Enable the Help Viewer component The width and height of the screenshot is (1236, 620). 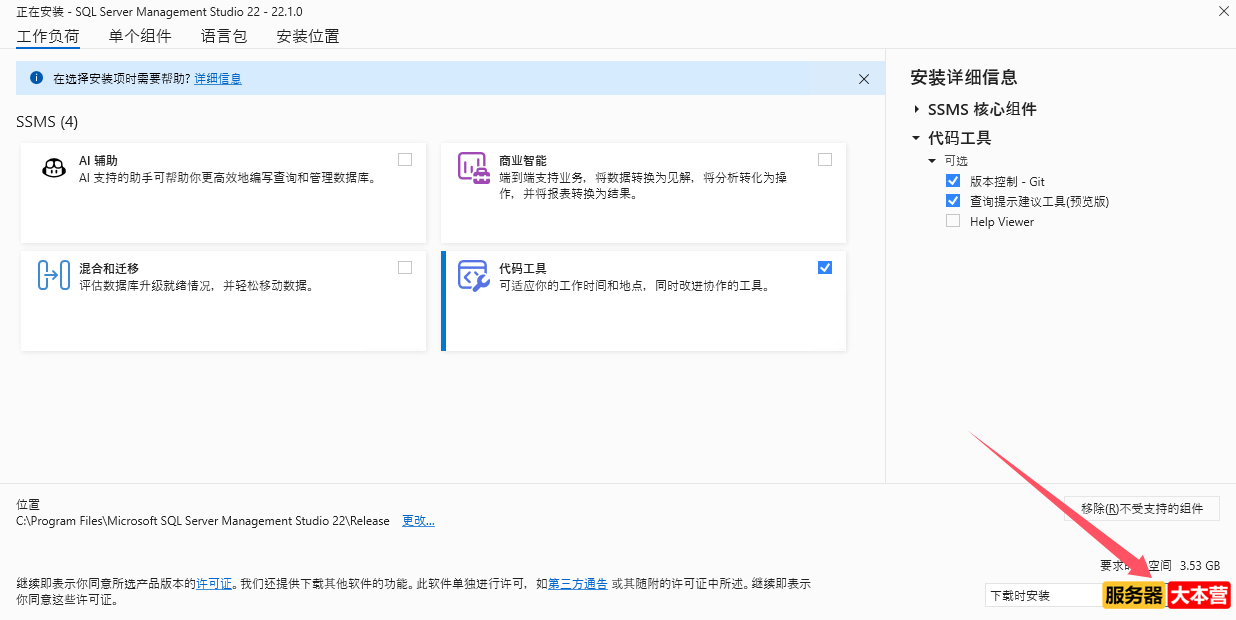coord(953,221)
